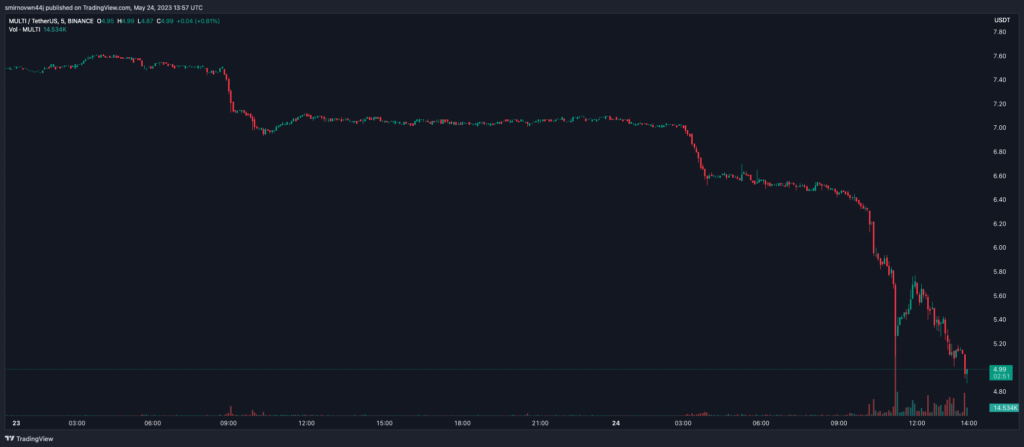This screenshot has width=1024, height=447.
Task: Click the 14.534K volume tag on axis
Action: click(x=1004, y=408)
